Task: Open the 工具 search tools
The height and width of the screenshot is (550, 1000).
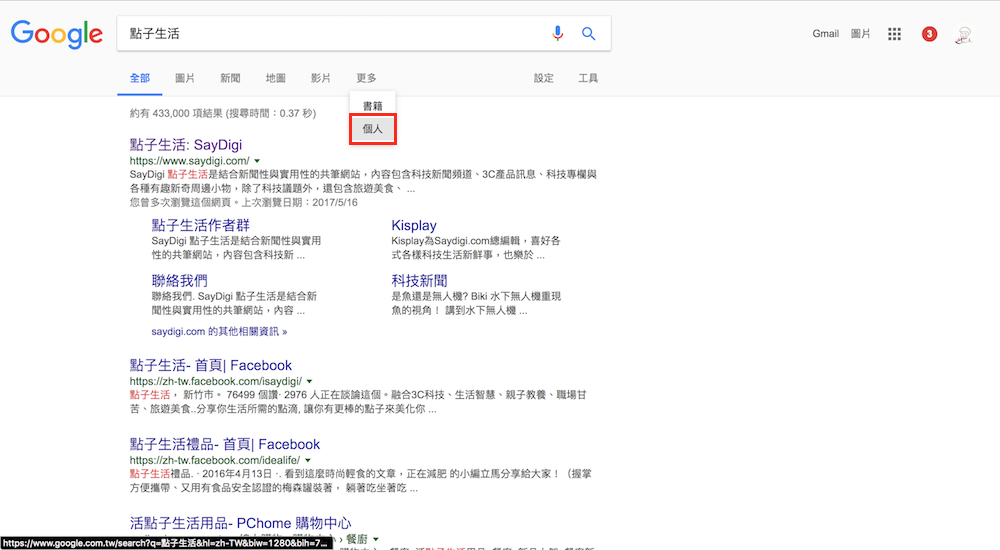Action: point(588,78)
